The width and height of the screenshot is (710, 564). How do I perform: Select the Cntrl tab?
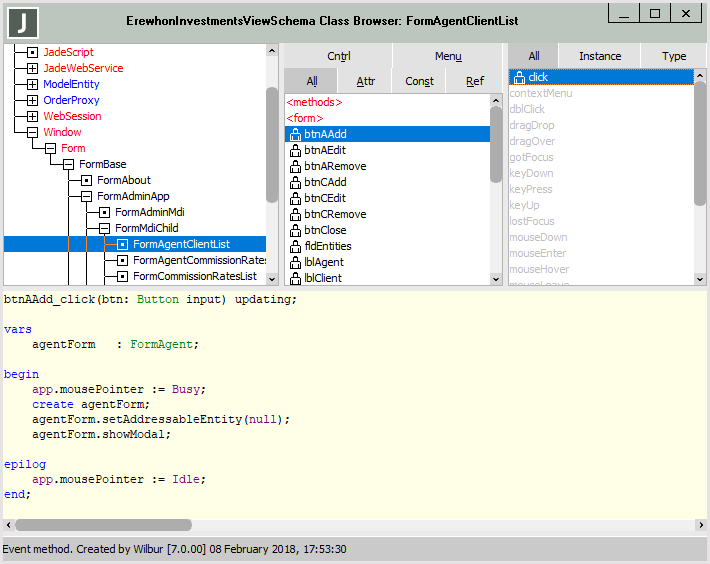coord(339,57)
